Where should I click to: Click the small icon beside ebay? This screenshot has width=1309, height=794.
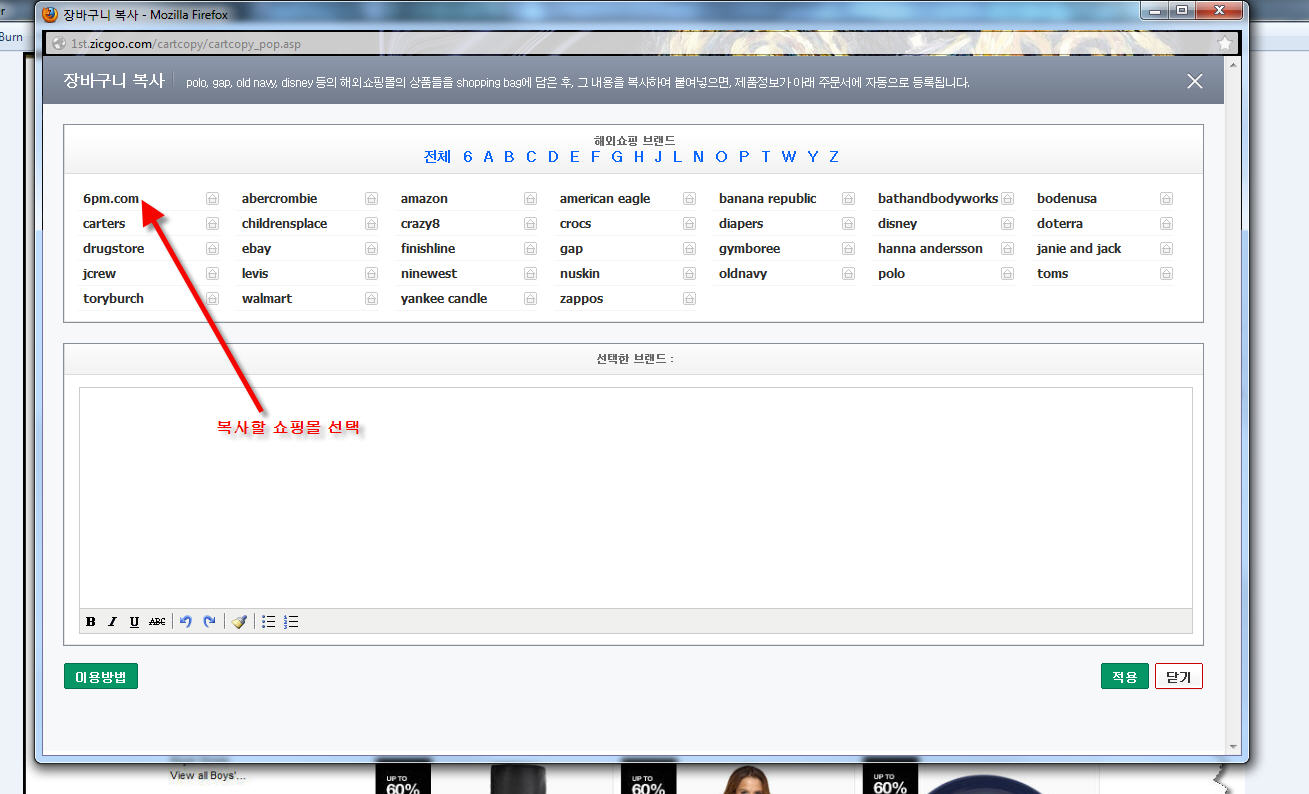coord(371,249)
